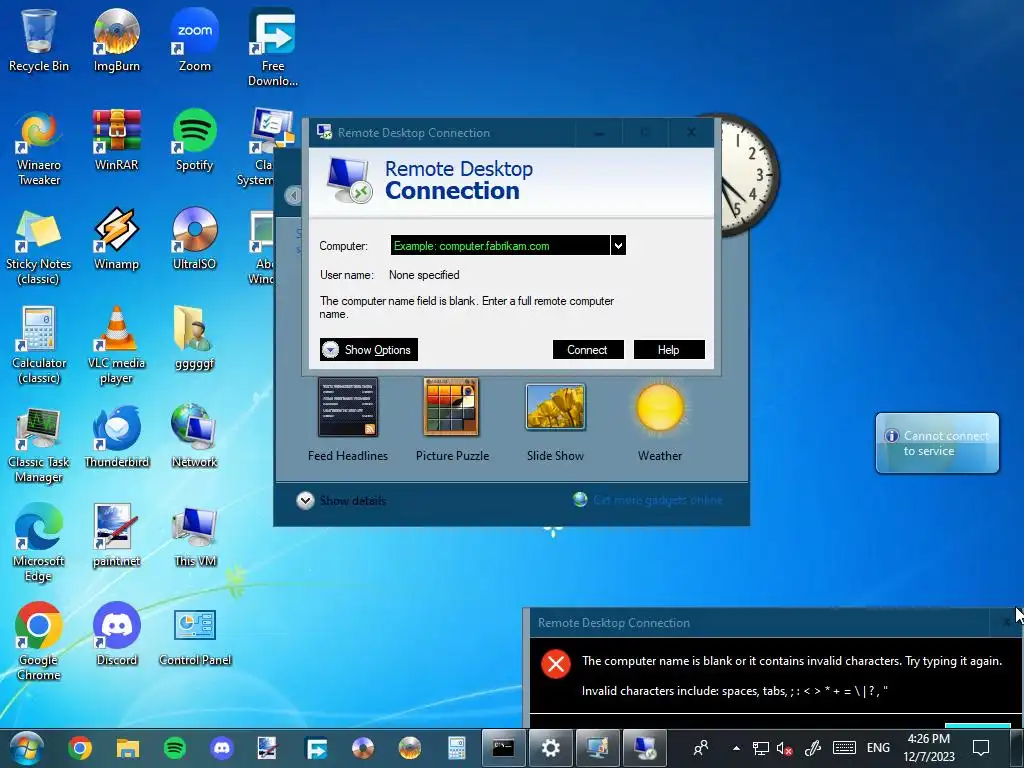
Task: Open File Explorer from the taskbar
Action: coord(128,748)
